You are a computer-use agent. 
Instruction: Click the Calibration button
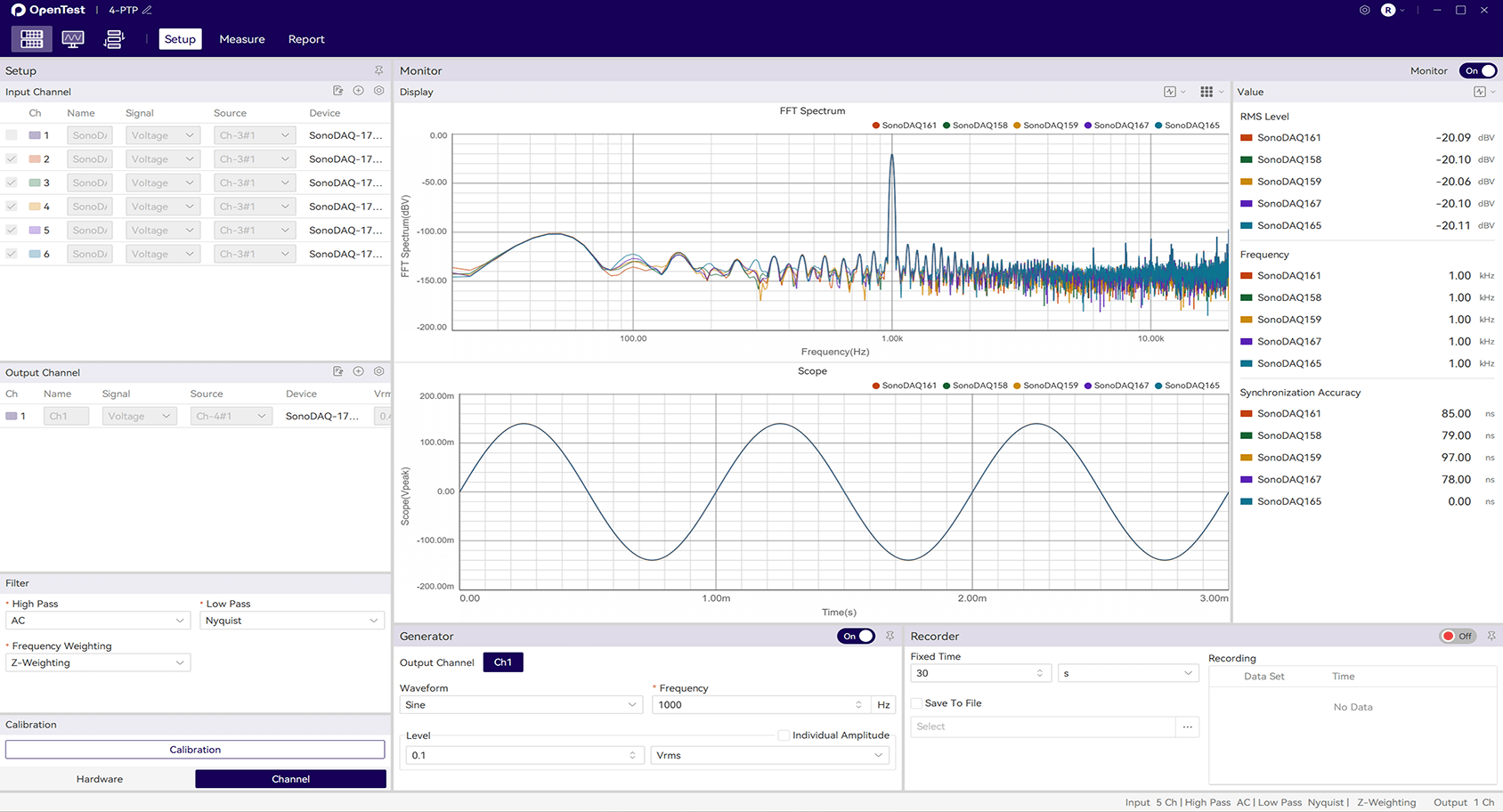195,750
